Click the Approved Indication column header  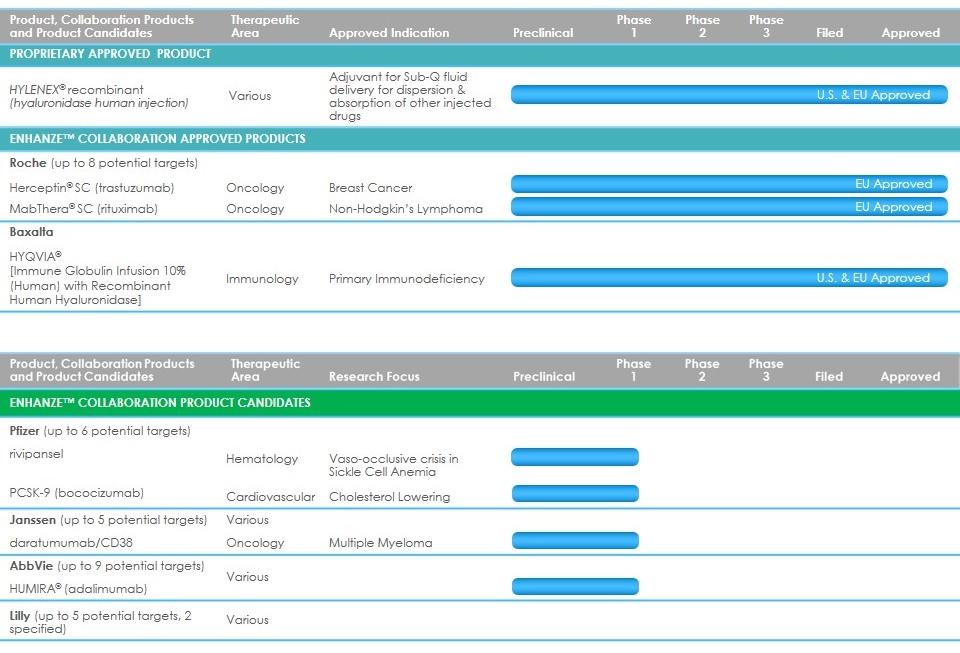coord(388,33)
